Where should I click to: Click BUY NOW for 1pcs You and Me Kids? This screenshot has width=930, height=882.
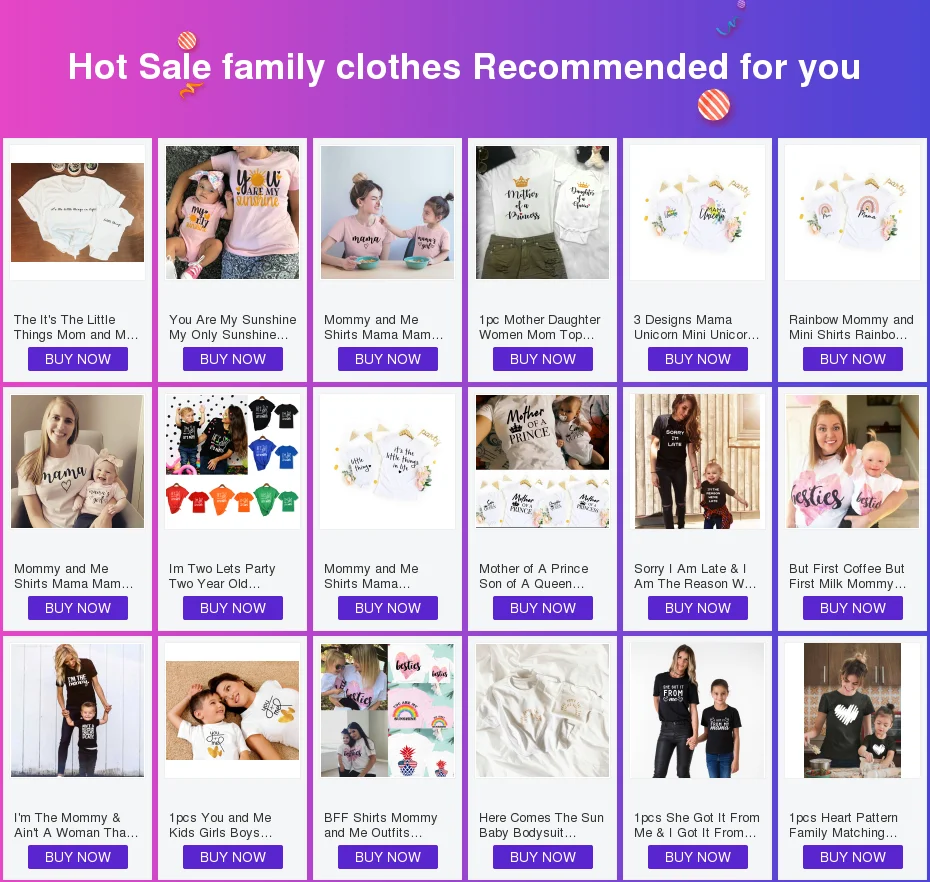click(x=232, y=858)
